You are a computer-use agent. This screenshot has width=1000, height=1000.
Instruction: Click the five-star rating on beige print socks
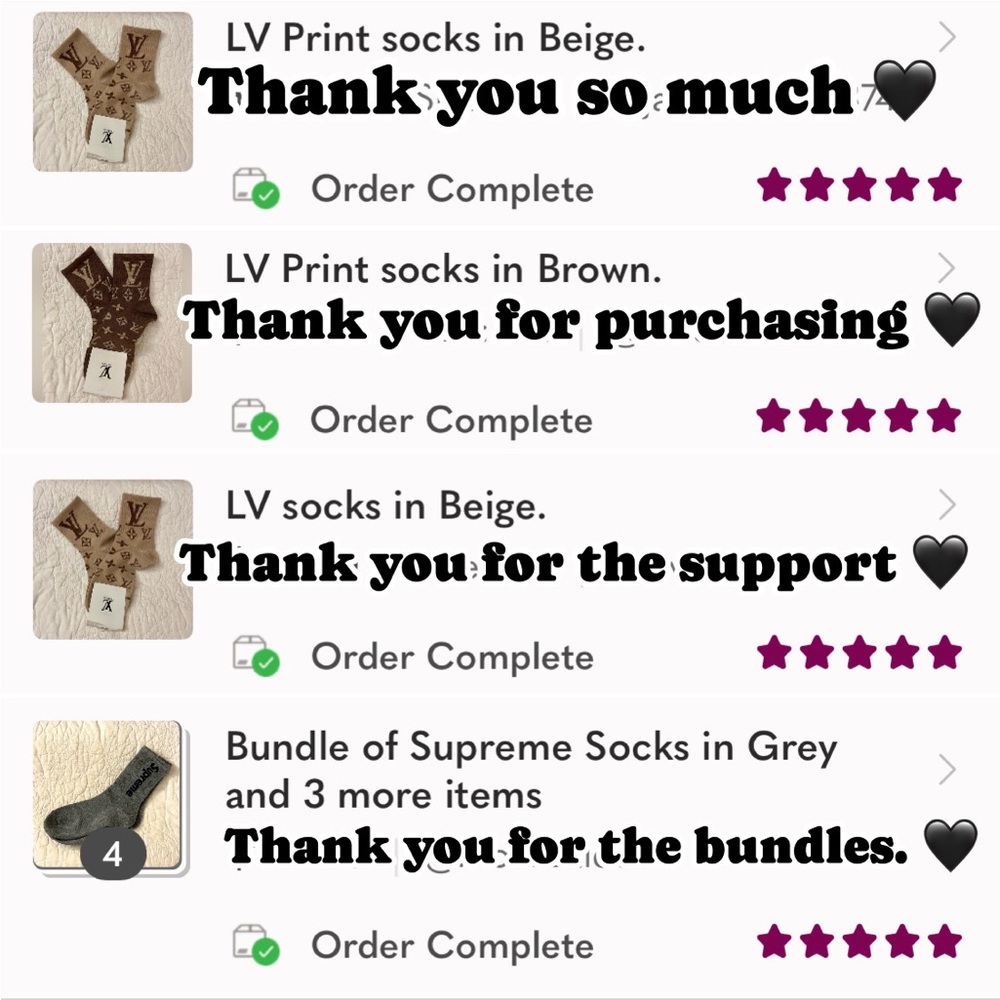(x=859, y=186)
